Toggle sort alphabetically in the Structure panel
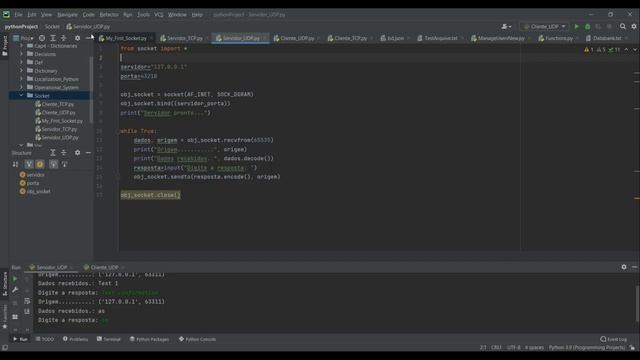The width and height of the screenshot is (640, 360). click(x=16, y=164)
